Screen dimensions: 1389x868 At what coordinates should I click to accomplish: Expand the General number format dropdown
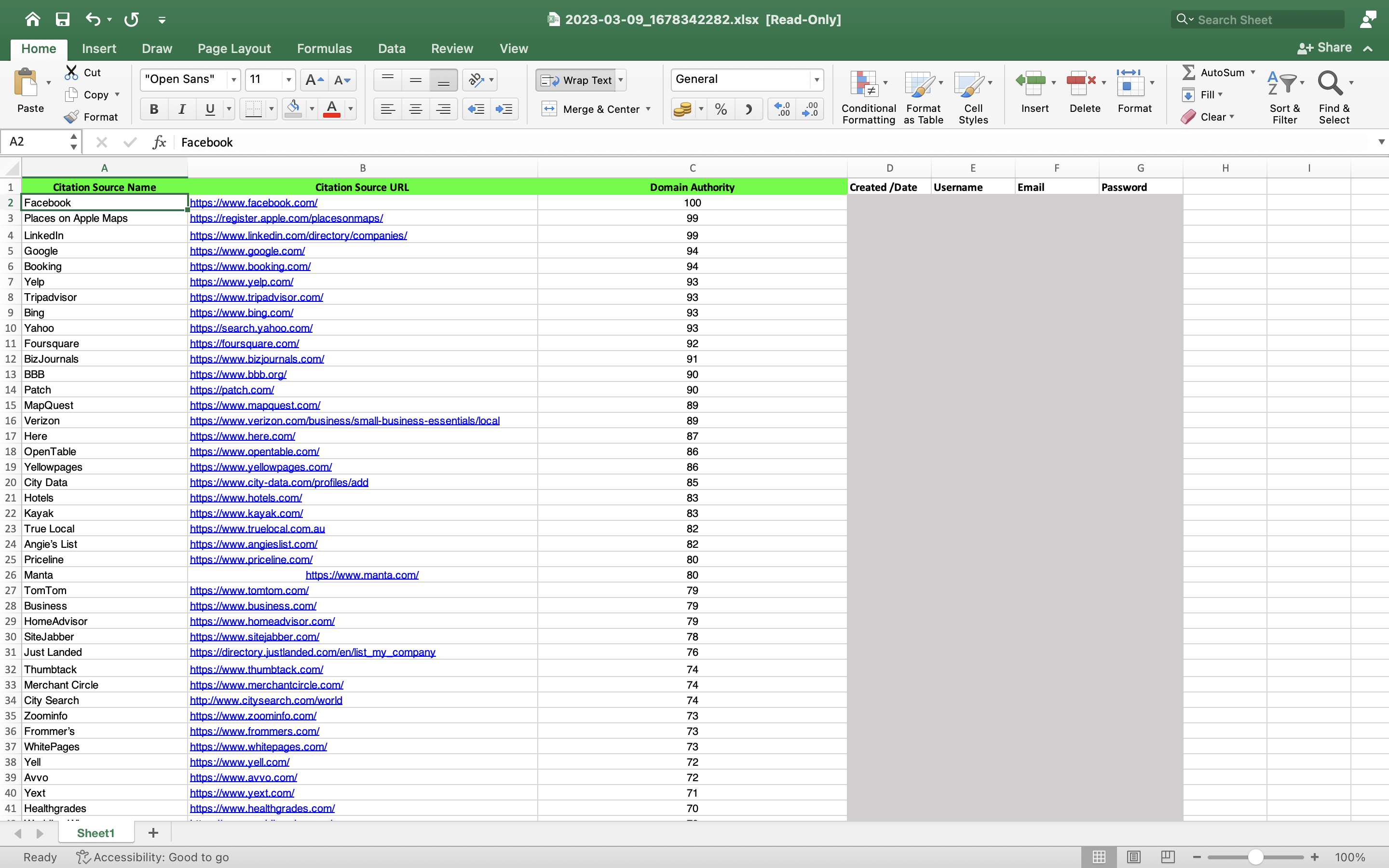coord(816,80)
